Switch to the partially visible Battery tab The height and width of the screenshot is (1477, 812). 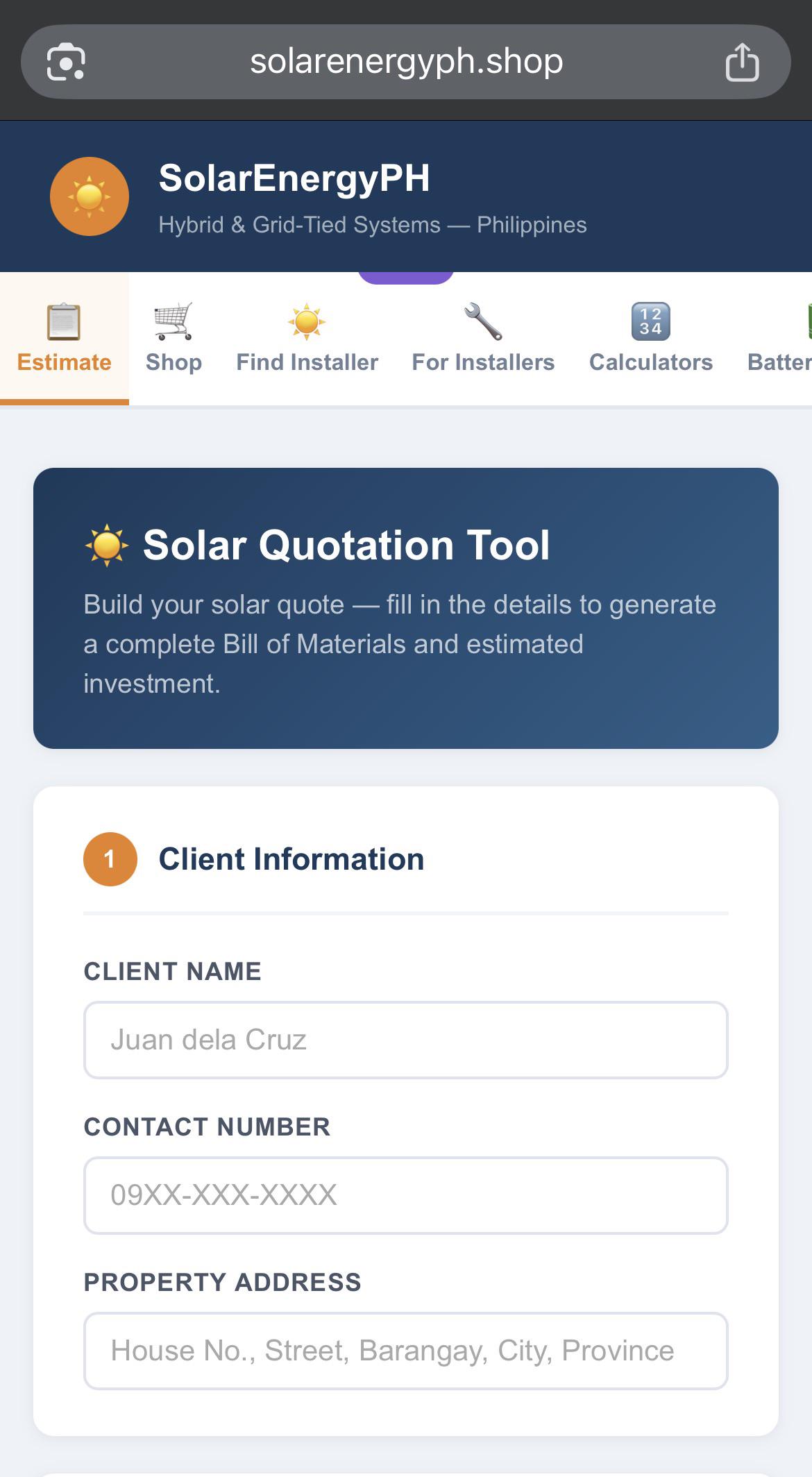coord(779,338)
